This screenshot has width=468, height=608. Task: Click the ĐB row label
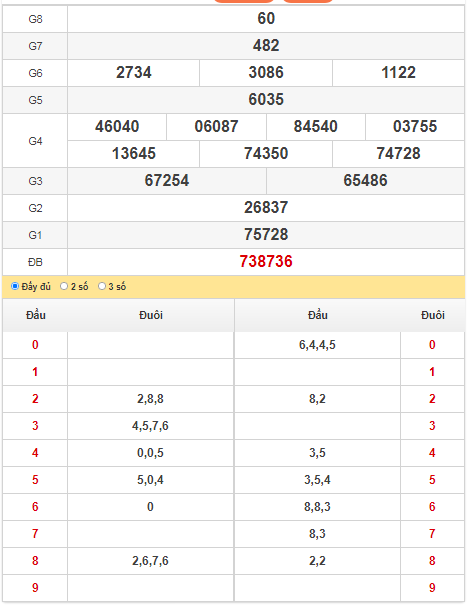coord(35,263)
